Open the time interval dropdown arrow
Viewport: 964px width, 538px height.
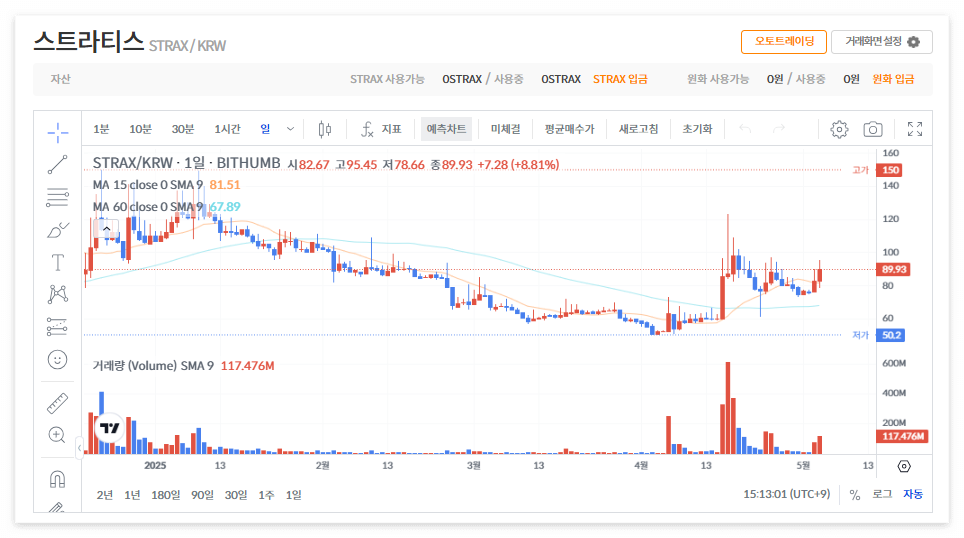click(x=290, y=129)
